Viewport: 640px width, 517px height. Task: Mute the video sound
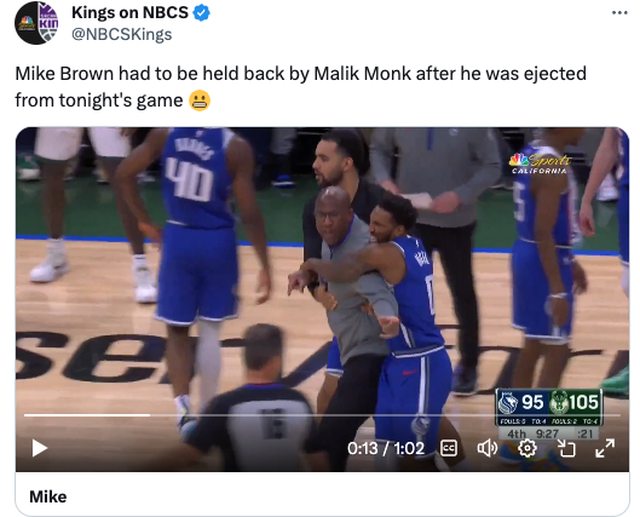[487, 449]
